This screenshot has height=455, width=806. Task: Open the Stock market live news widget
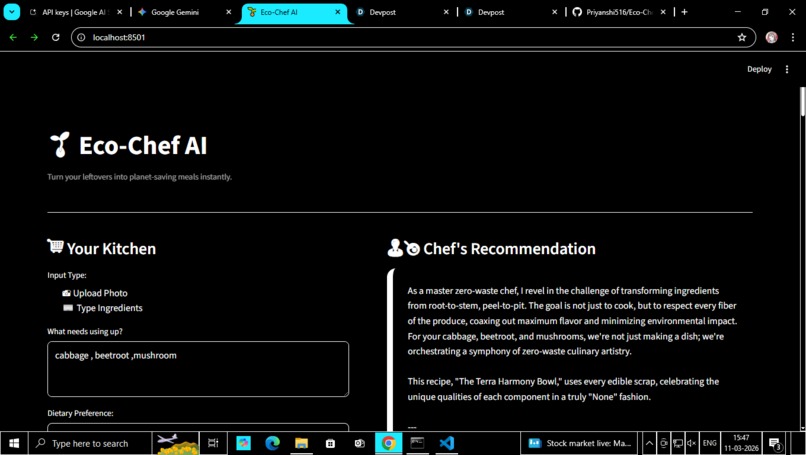point(580,443)
